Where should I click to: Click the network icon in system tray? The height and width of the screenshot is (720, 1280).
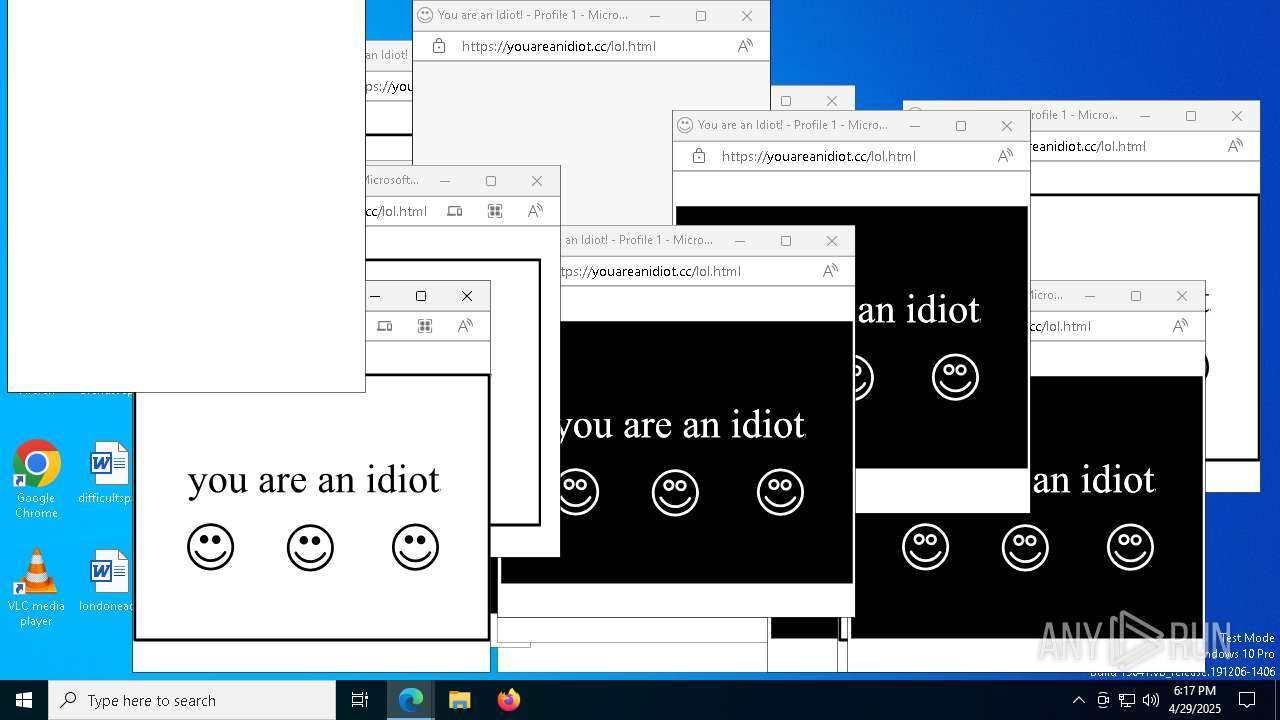[1127, 700]
